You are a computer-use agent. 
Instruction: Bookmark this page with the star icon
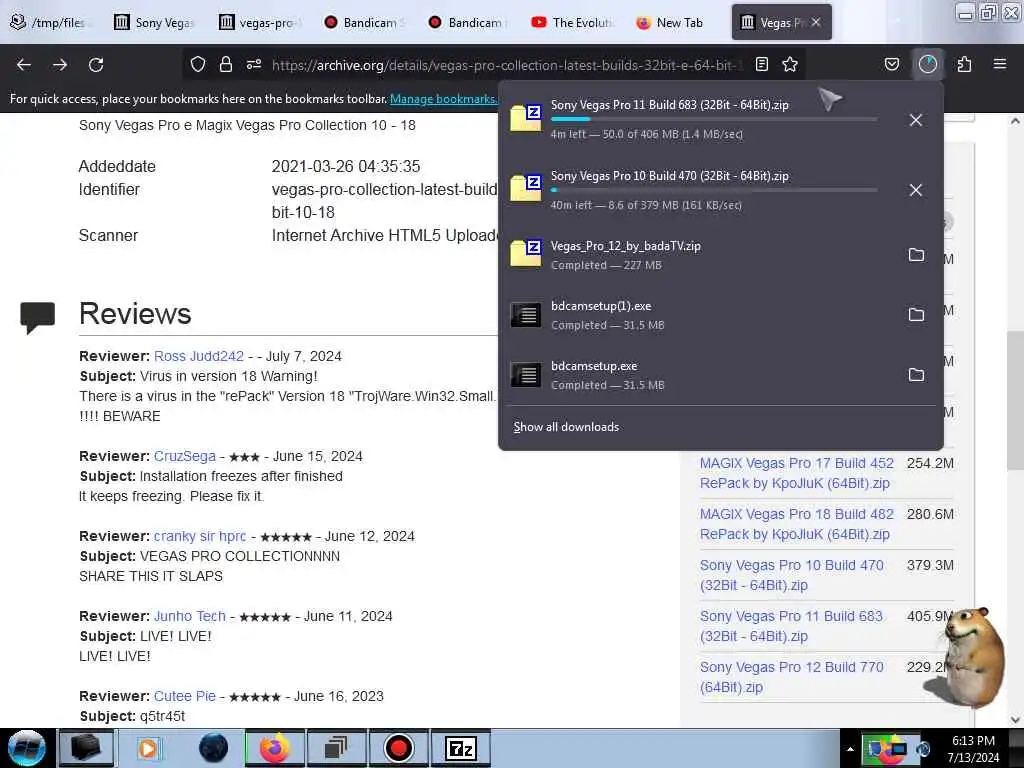click(x=790, y=64)
